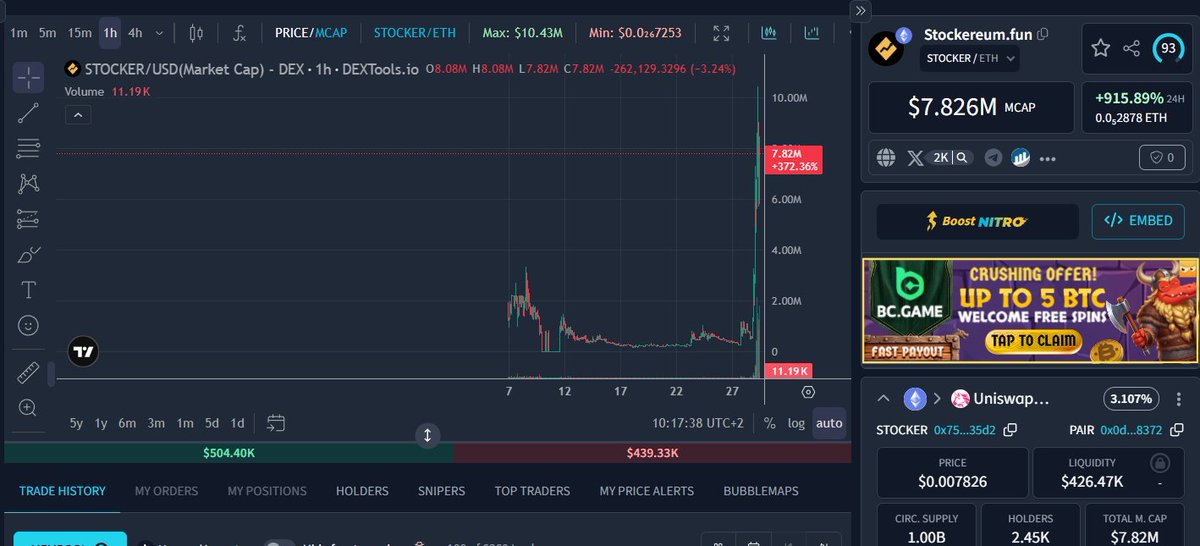The height and width of the screenshot is (546, 1200).
Task: Click the chart panel height adjuster handle
Action: tap(427, 436)
